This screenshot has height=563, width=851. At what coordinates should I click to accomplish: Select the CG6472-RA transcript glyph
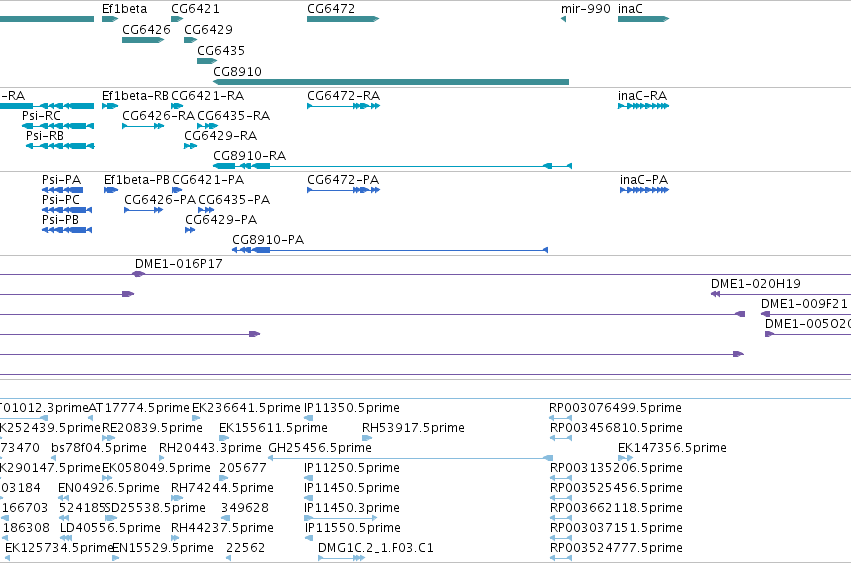pyautogui.click(x=344, y=106)
